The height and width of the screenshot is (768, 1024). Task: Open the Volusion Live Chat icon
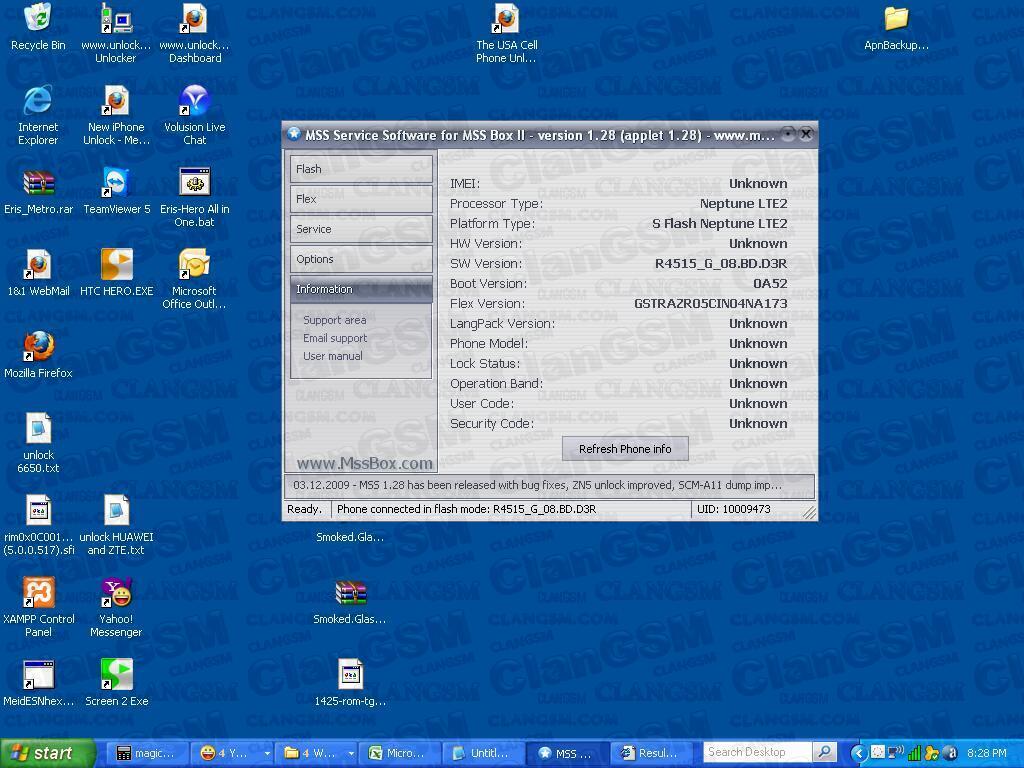195,101
